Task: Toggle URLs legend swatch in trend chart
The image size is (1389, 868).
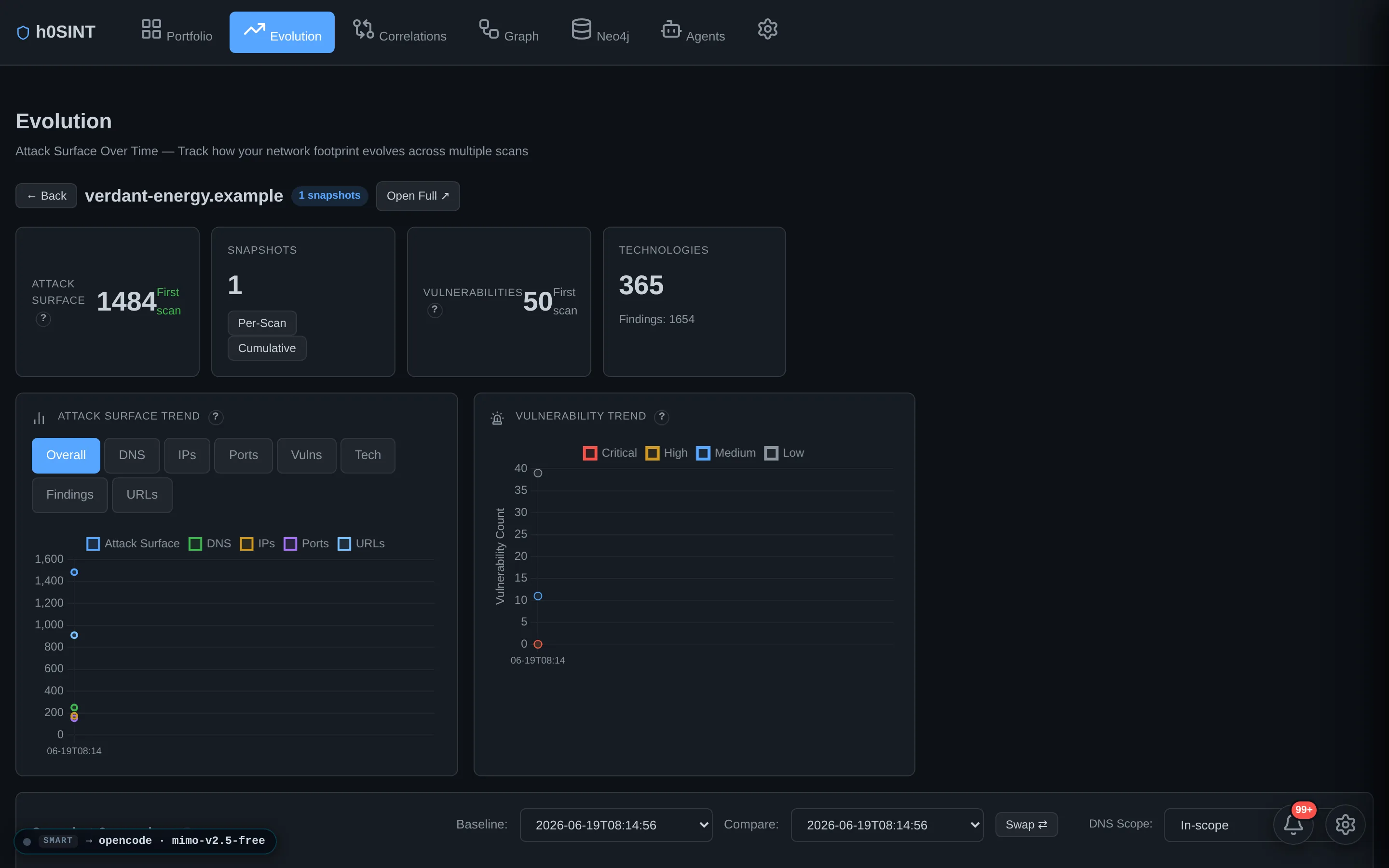Action: (x=344, y=543)
